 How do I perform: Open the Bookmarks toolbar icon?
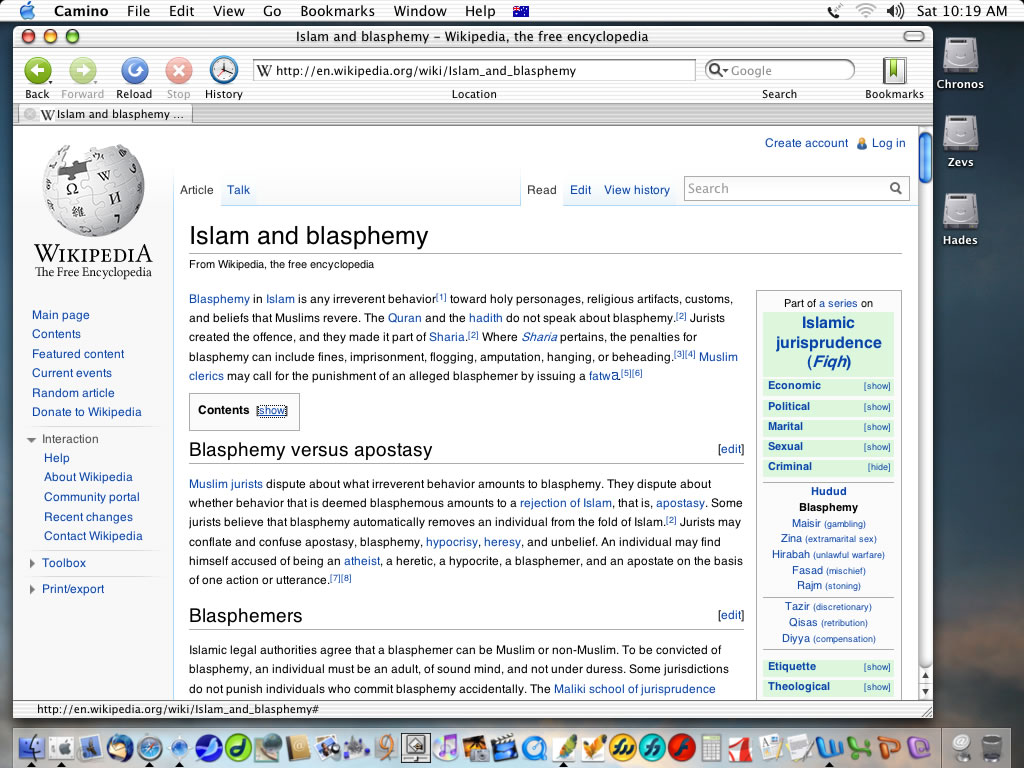[x=894, y=71]
